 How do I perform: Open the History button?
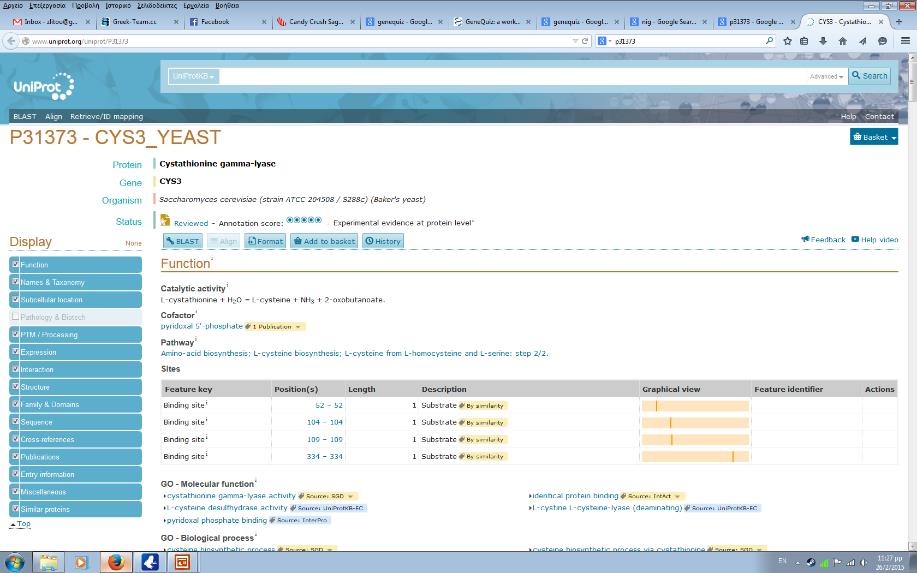coord(383,241)
